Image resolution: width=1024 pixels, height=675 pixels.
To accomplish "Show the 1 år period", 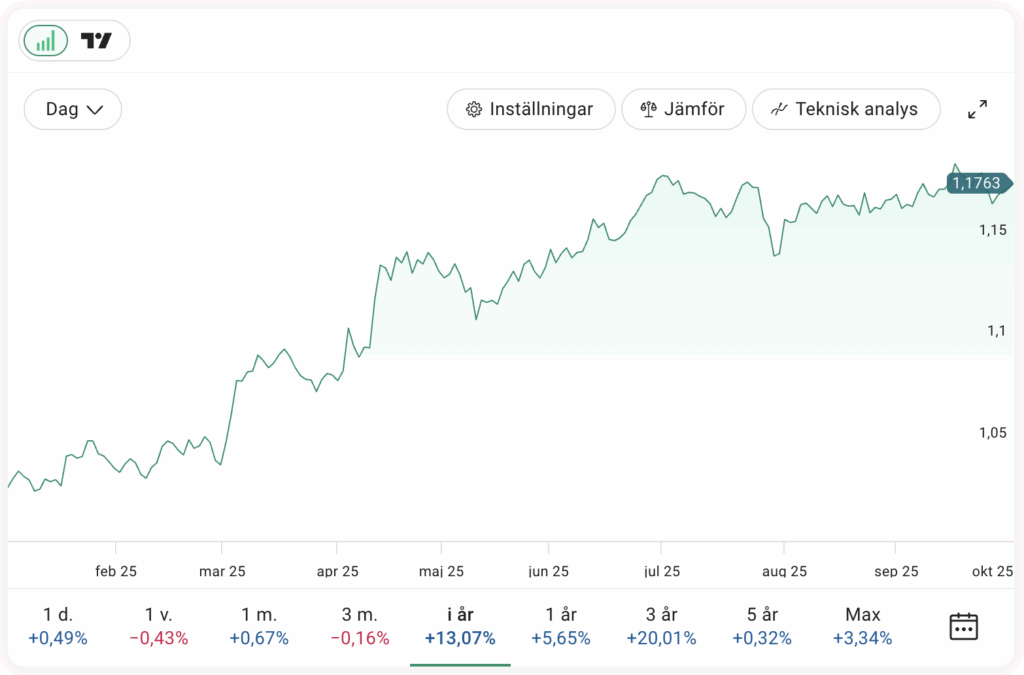I will point(560,626).
